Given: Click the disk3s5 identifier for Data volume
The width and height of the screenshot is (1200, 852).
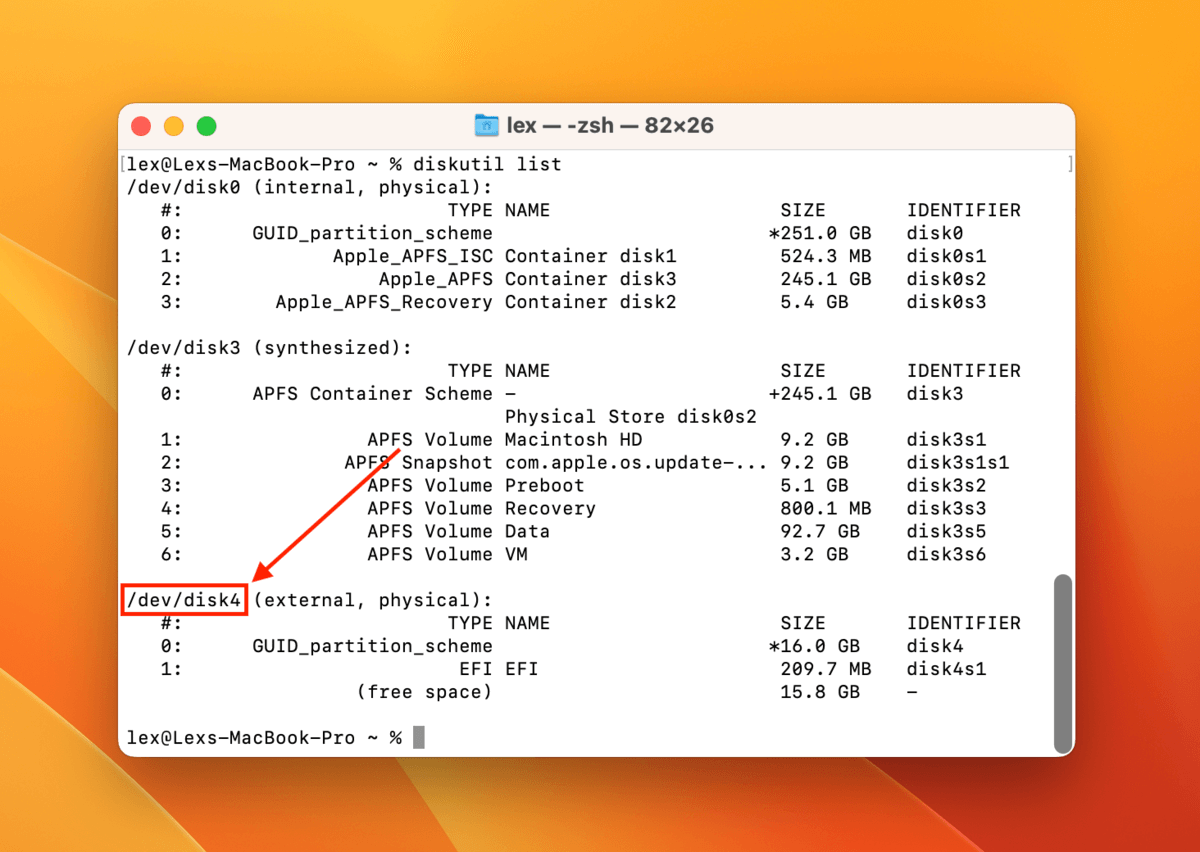Looking at the screenshot, I should point(946,531).
